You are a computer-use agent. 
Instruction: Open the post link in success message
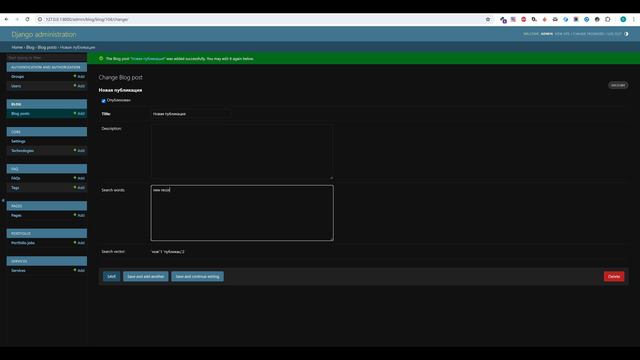pyautogui.click(x=148, y=59)
